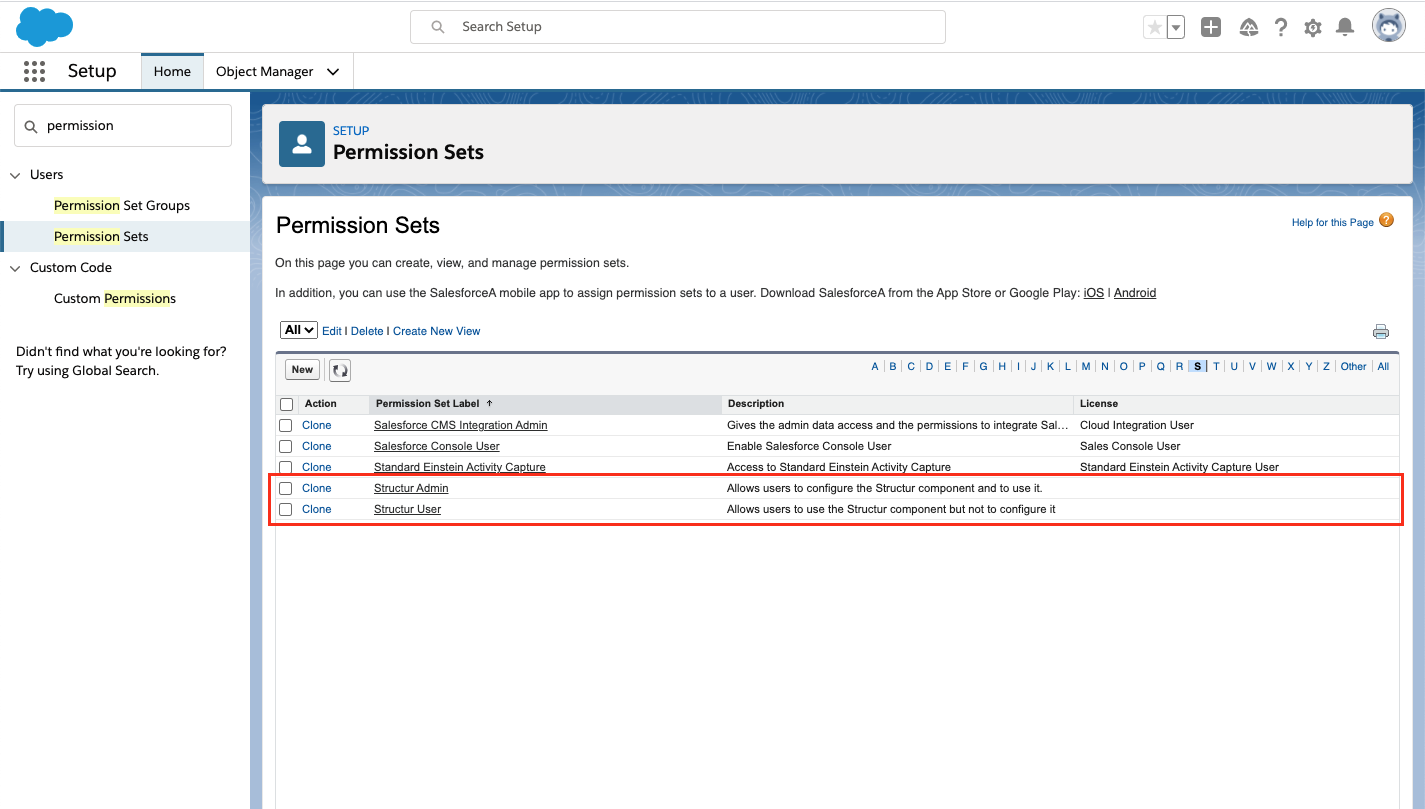Click the printable view printer icon

(x=1381, y=332)
